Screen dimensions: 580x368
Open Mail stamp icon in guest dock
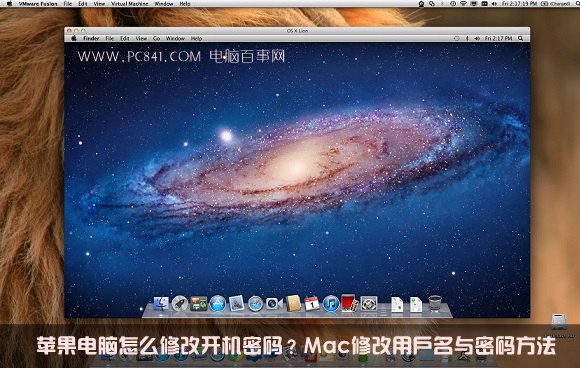pos(236,303)
